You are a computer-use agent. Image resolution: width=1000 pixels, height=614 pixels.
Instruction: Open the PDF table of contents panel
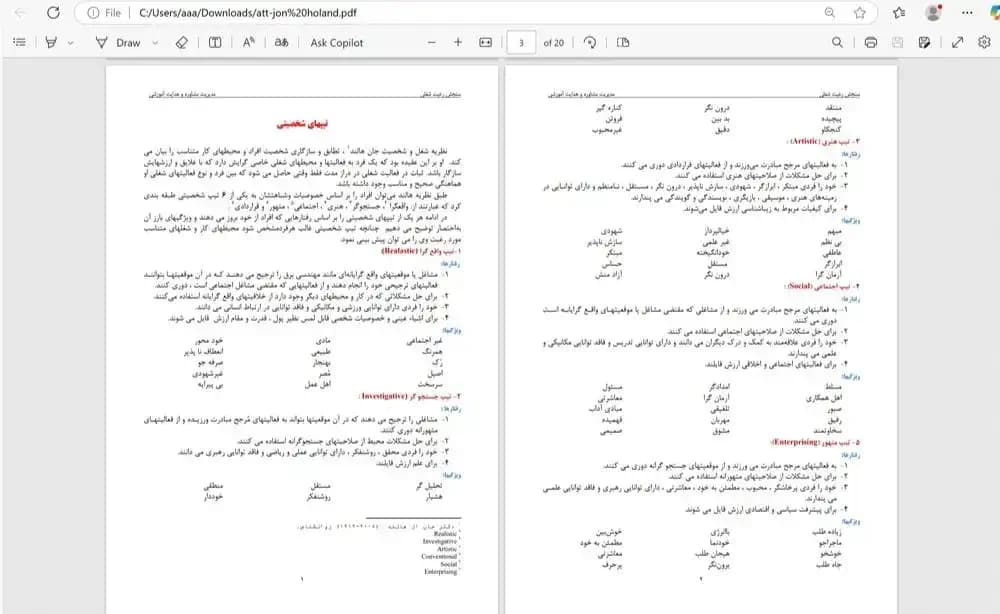tap(20, 43)
